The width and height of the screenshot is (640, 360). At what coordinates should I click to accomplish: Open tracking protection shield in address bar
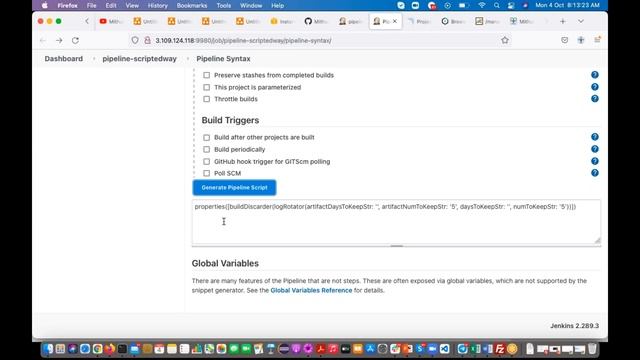pyautogui.click(x=135, y=40)
